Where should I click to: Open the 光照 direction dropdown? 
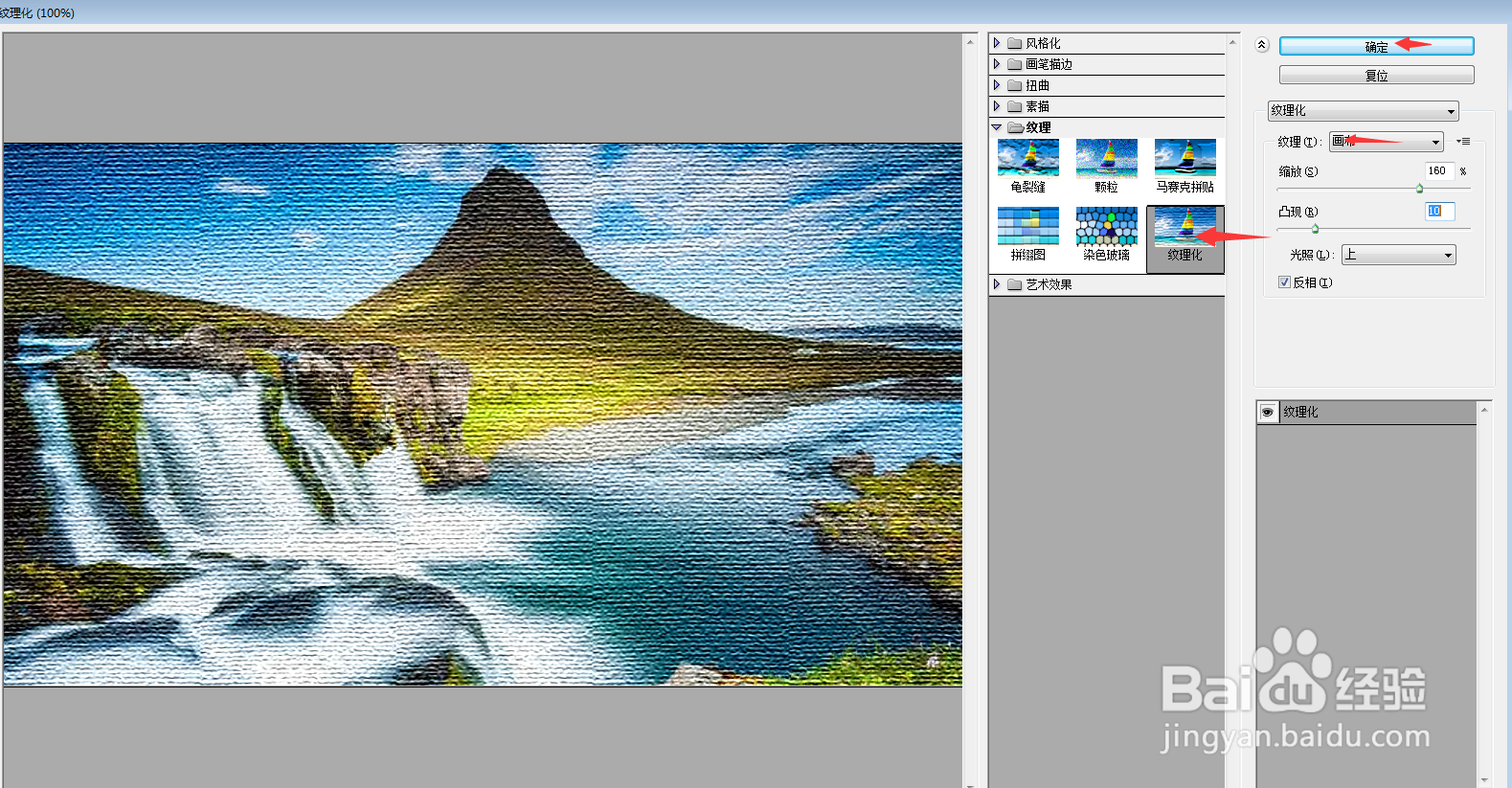(x=1399, y=255)
